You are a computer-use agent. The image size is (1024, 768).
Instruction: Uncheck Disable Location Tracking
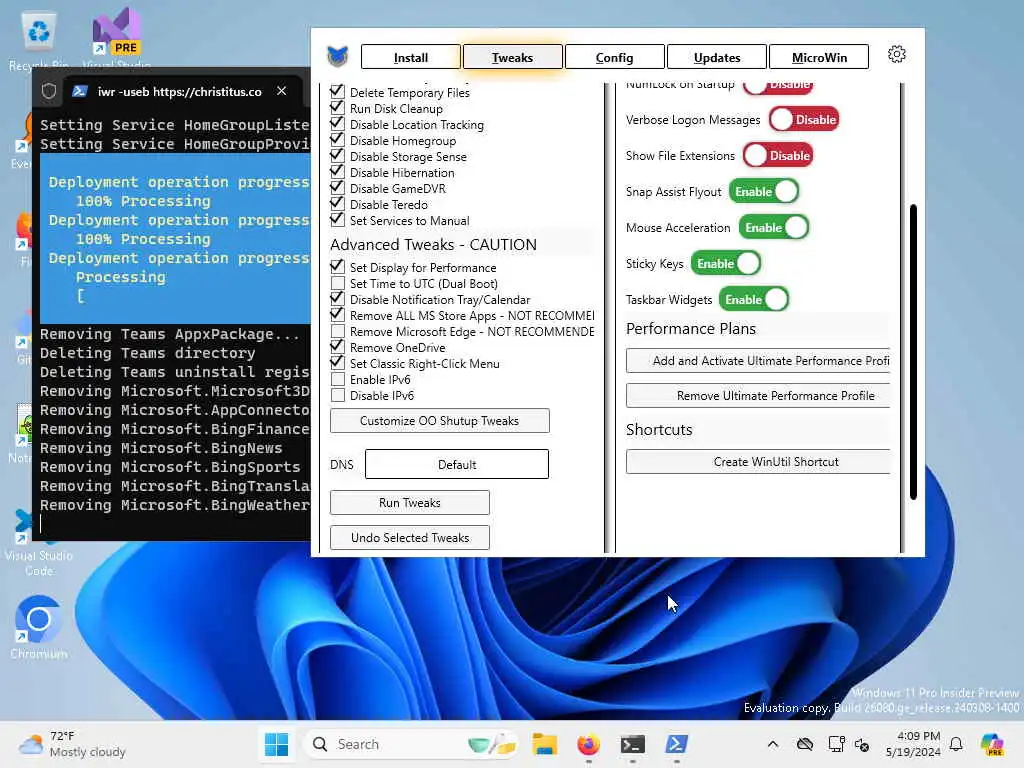(337, 123)
